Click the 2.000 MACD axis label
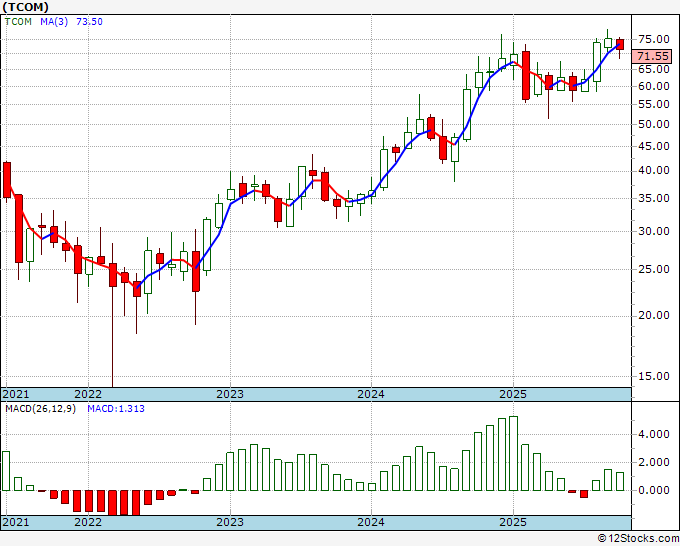This screenshot has height=546, width=680. (654, 462)
